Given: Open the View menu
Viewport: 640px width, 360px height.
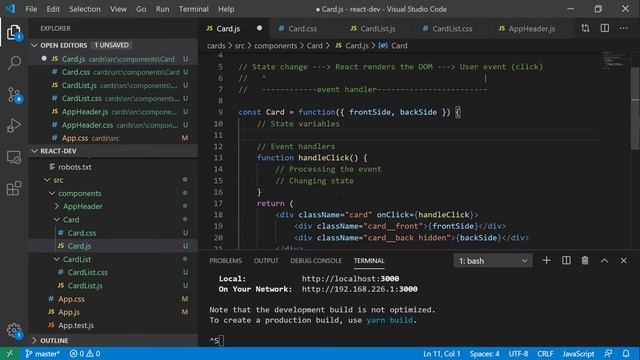Looking at the screenshot, I should pyautogui.click(x=118, y=9).
